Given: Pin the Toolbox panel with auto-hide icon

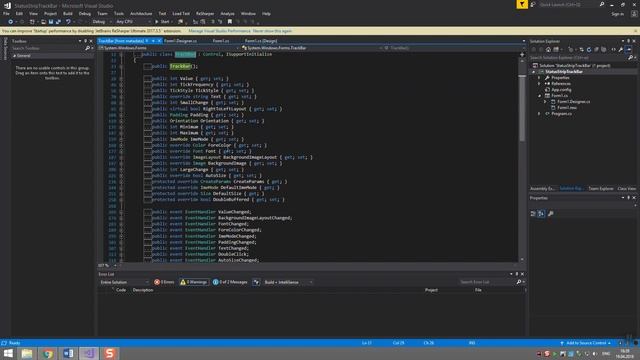Looking at the screenshot, I should [85, 41].
